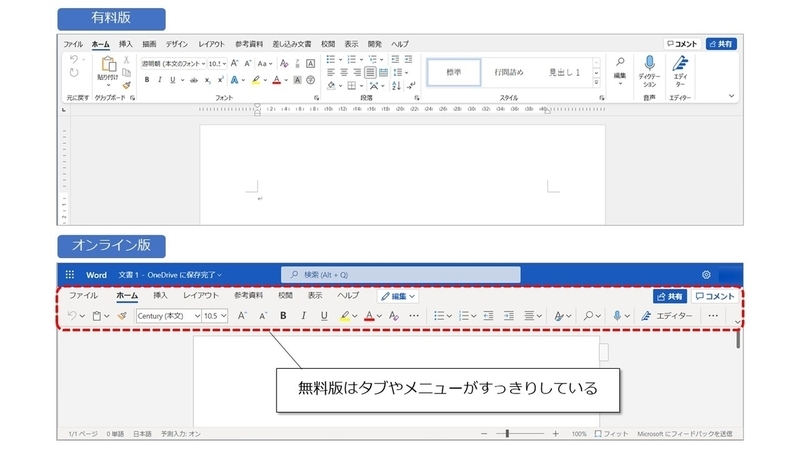Open the 開発 tab in desktop Word
This screenshot has width=800, height=450.
pos(374,44)
